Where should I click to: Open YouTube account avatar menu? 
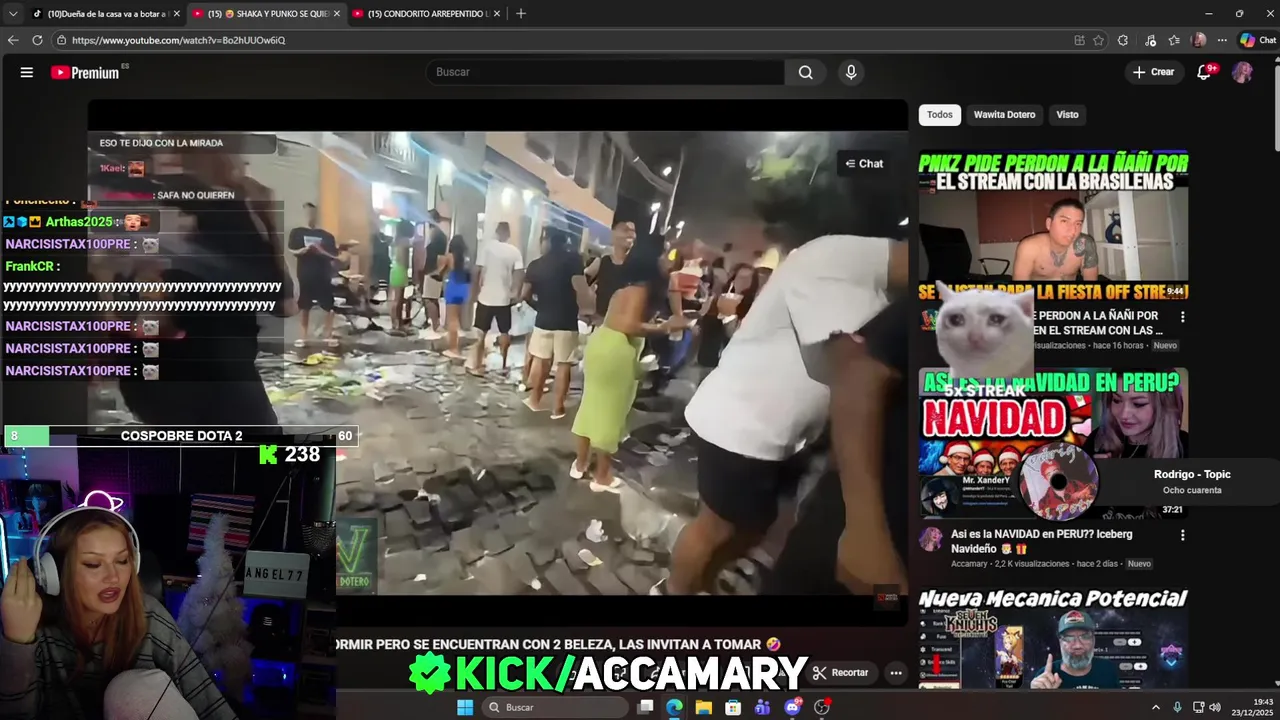click(1242, 72)
